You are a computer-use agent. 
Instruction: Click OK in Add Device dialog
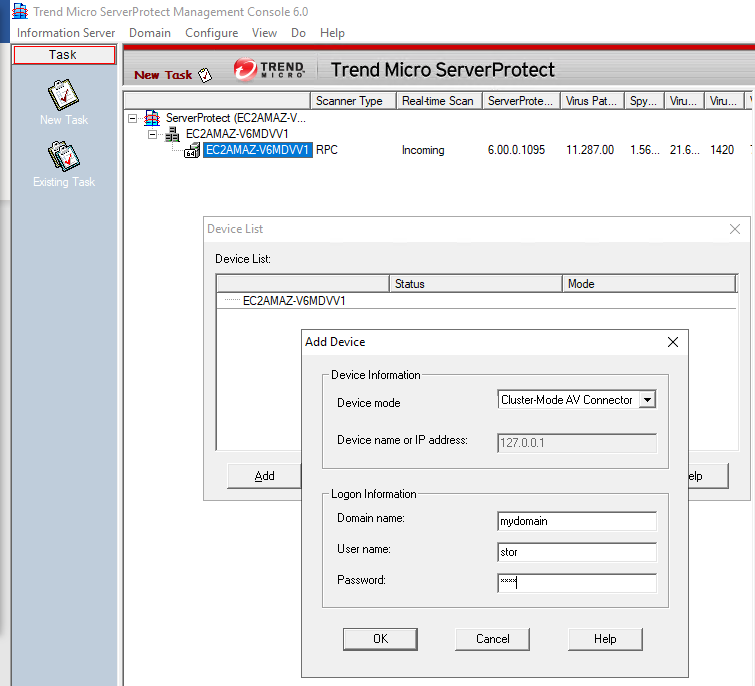click(x=380, y=639)
